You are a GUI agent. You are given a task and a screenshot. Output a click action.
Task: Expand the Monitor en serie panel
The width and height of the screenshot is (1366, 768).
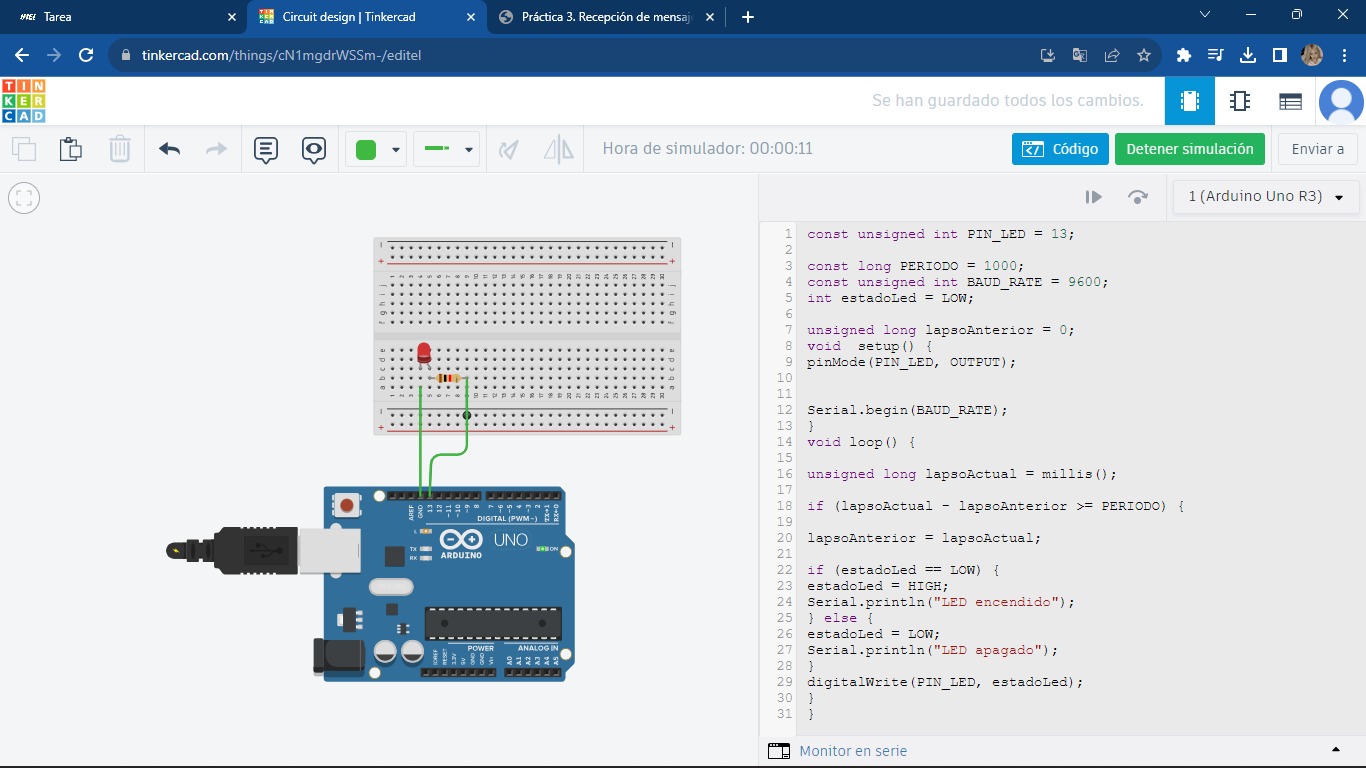coord(1335,750)
